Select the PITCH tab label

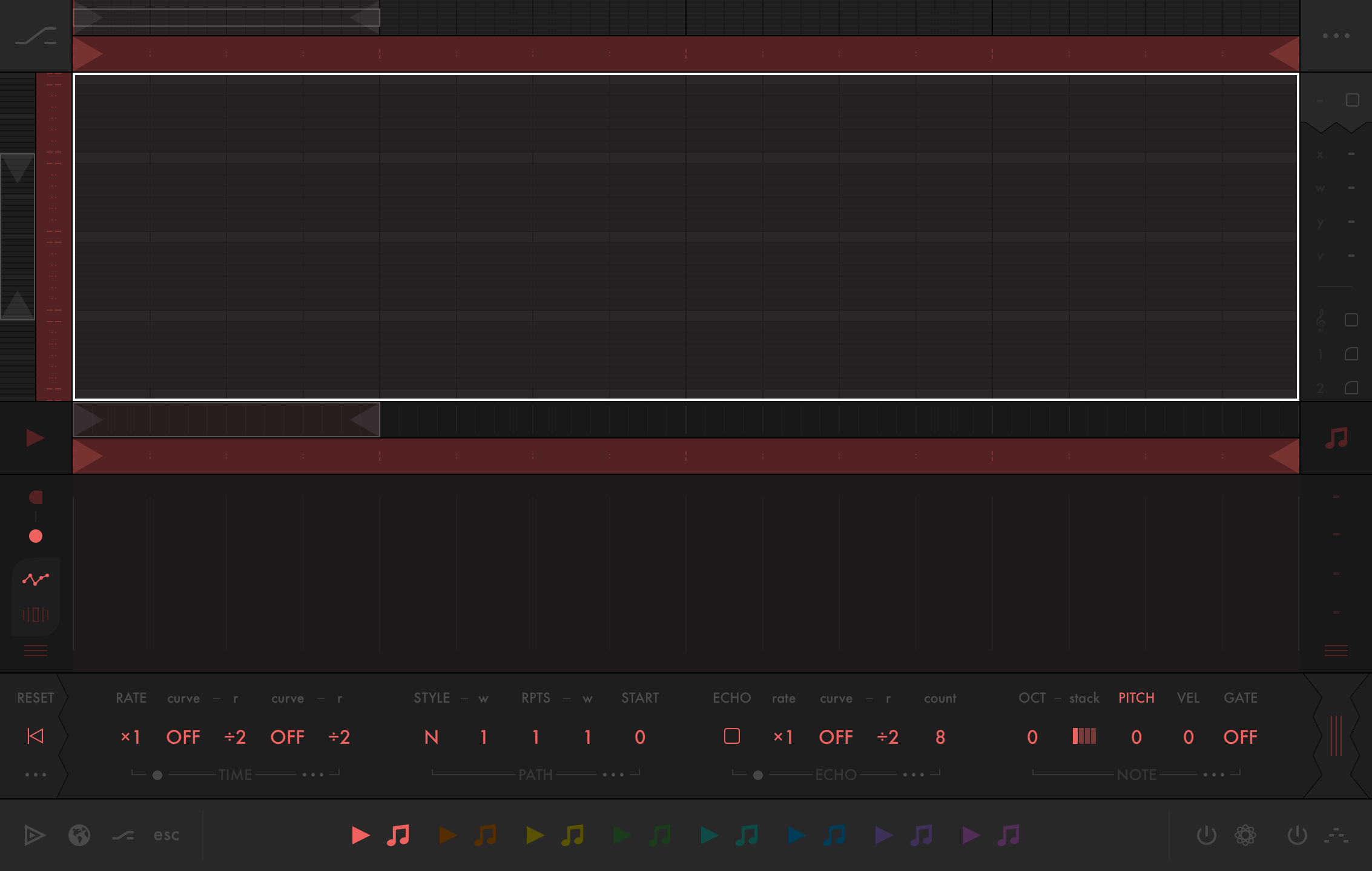pos(1136,698)
